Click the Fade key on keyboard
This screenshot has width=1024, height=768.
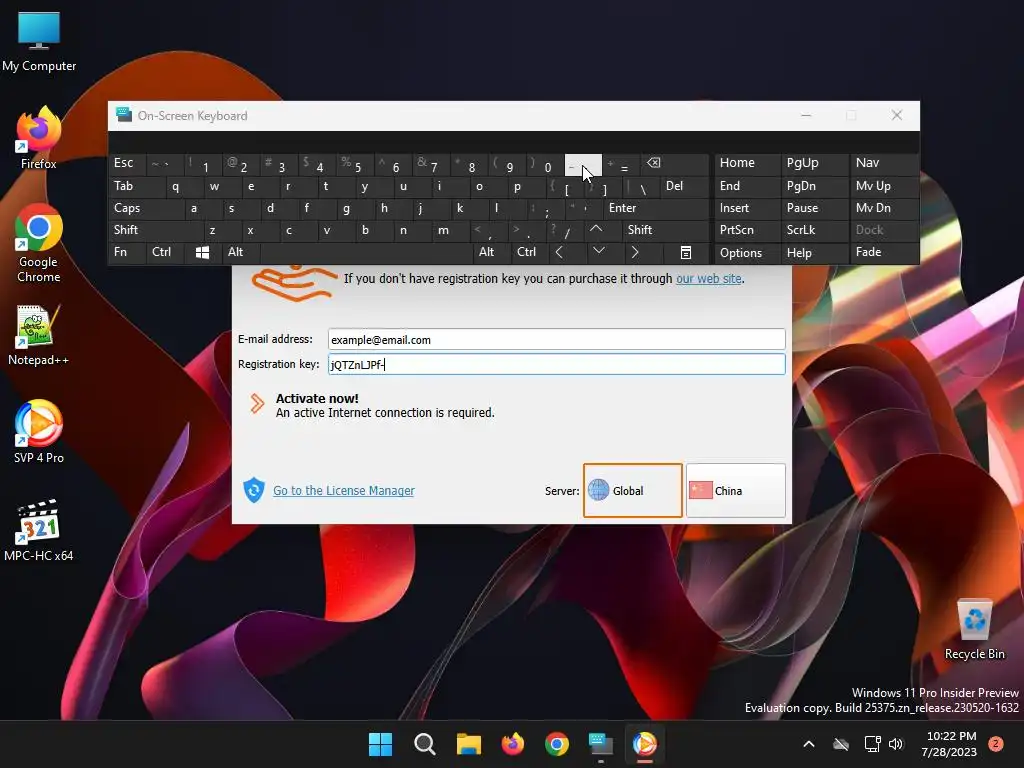point(884,252)
